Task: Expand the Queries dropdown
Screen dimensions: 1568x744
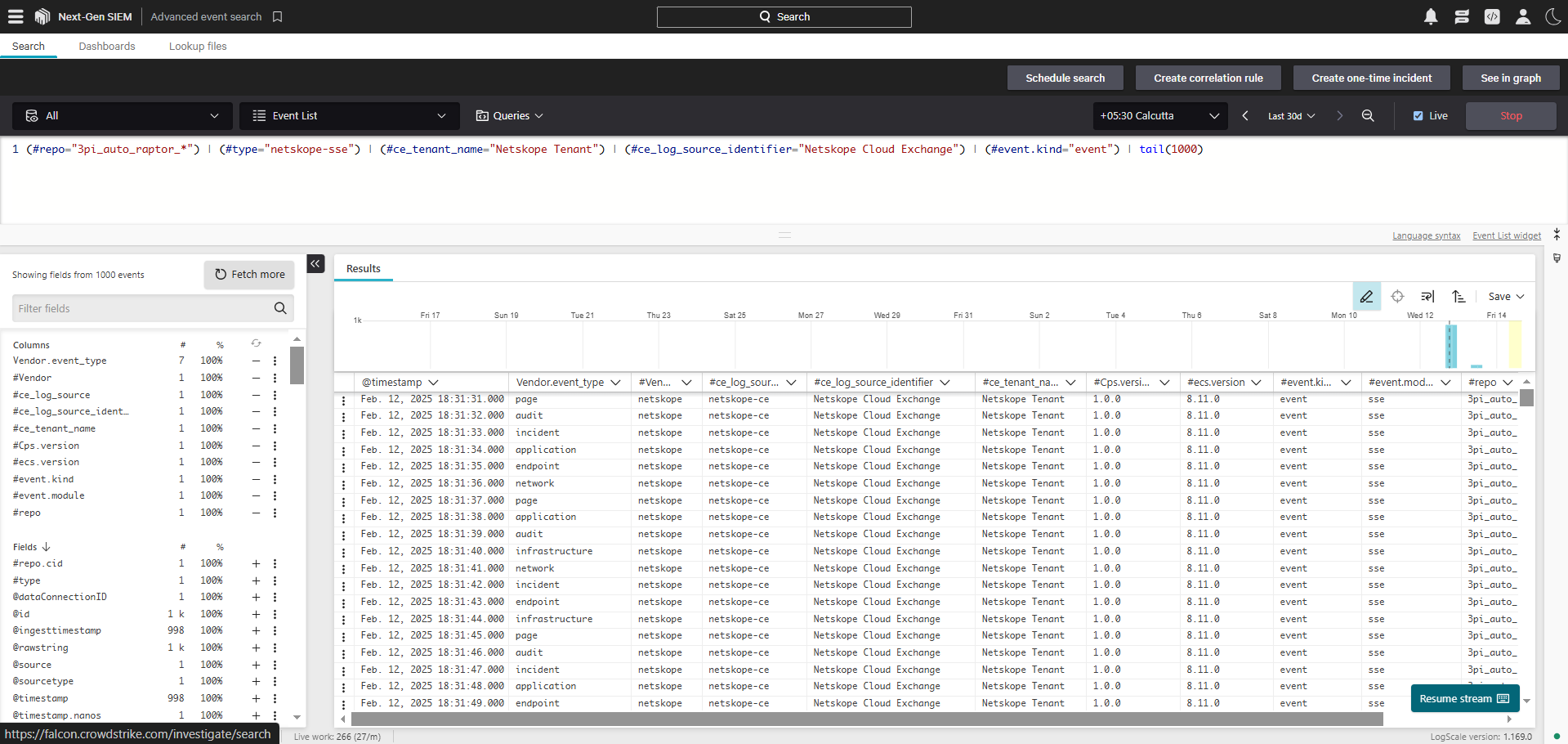Action: [510, 116]
